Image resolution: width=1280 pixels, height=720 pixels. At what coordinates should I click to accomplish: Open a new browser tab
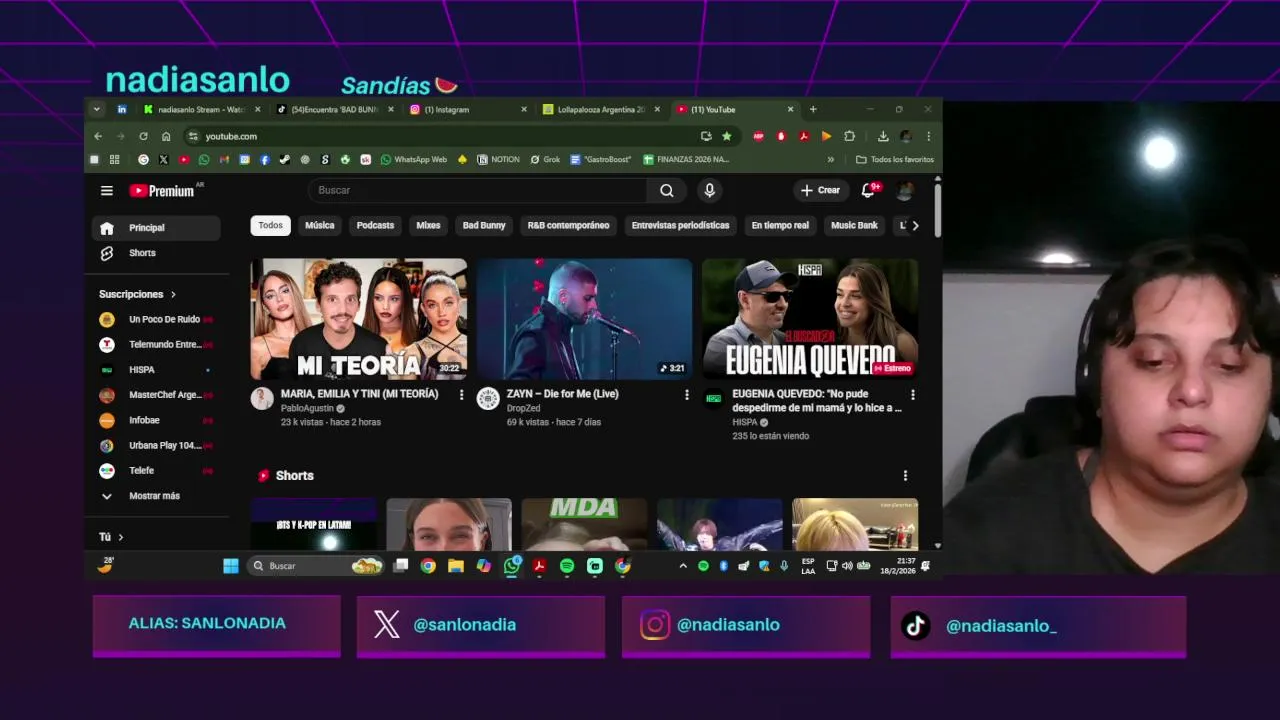click(x=813, y=109)
